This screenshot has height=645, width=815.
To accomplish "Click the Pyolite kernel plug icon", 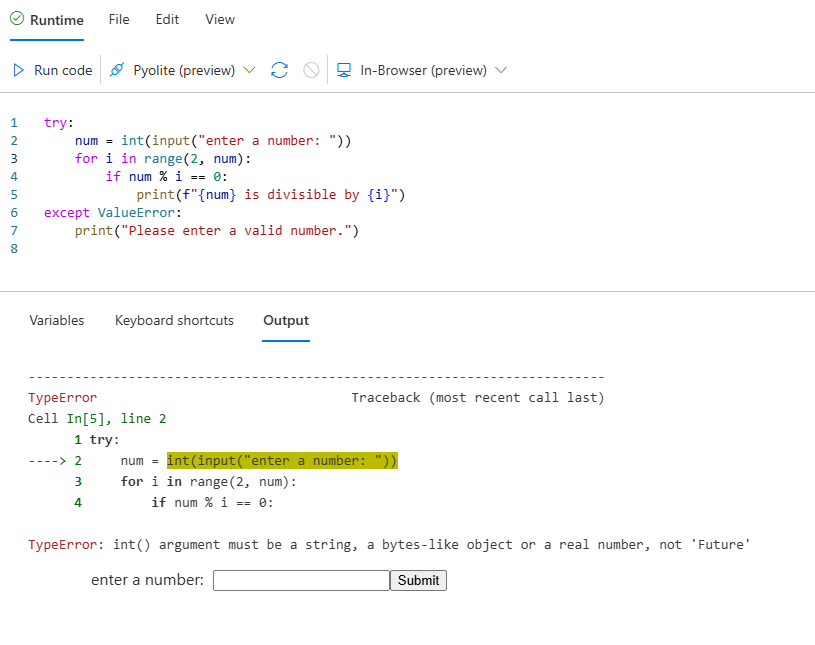I will tap(117, 70).
